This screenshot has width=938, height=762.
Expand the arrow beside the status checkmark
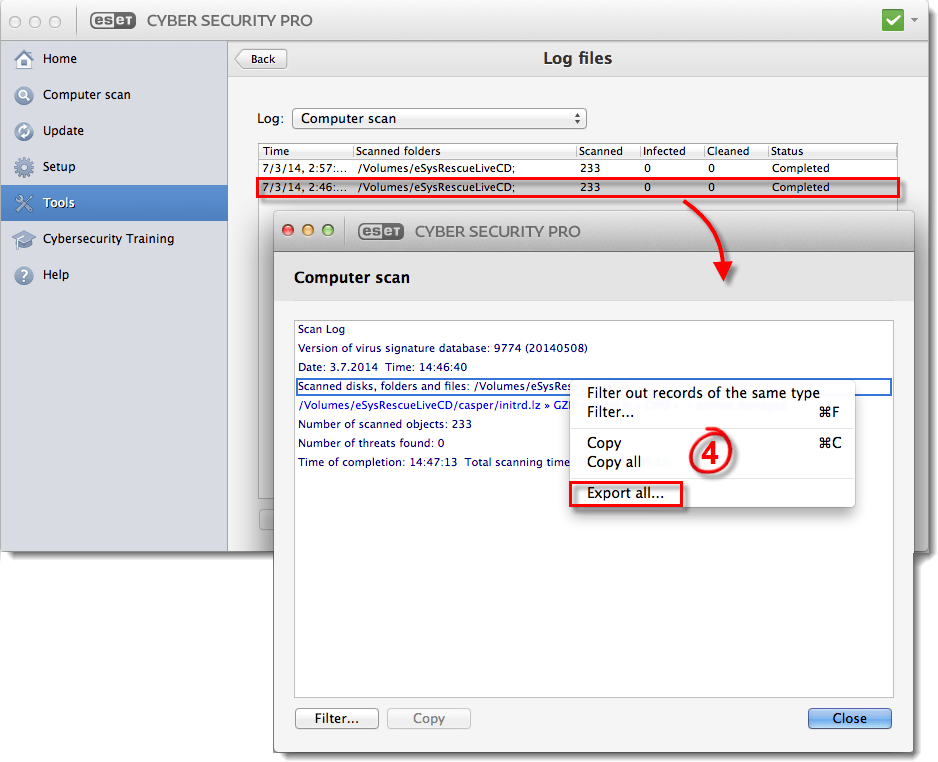[x=914, y=20]
